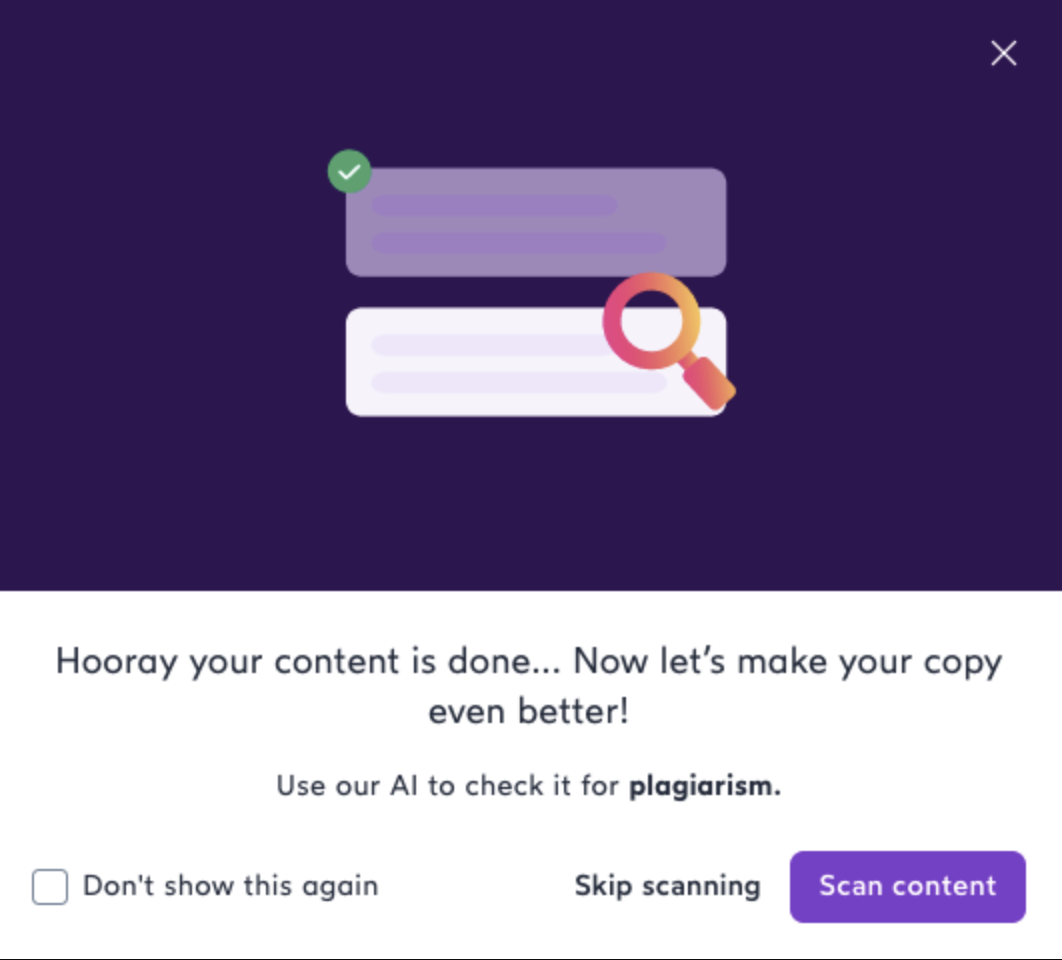Click the green checkmark badge
Screen dimensions: 1062x960
pos(349,171)
